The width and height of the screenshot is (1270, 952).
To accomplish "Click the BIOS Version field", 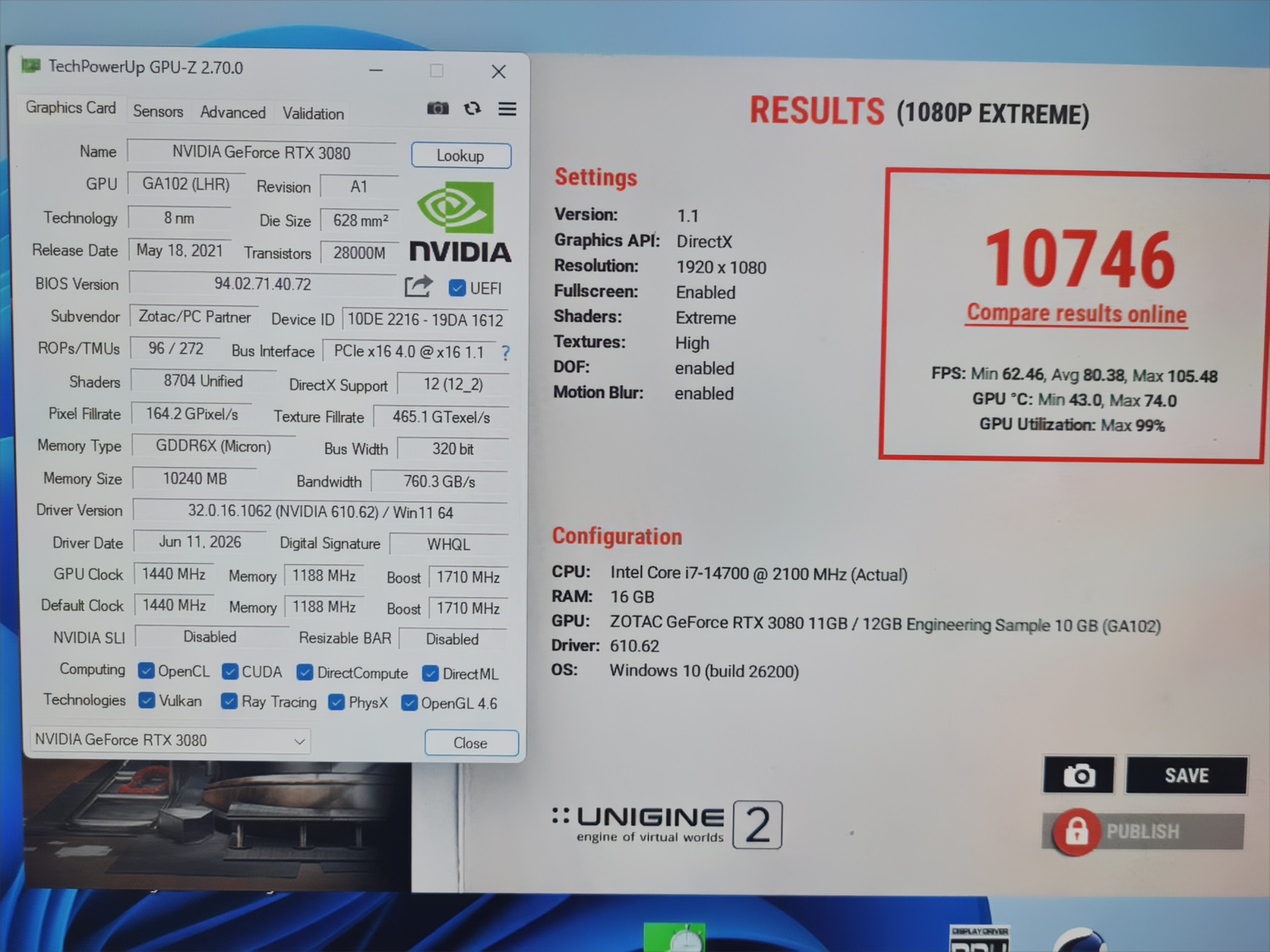I will (263, 284).
